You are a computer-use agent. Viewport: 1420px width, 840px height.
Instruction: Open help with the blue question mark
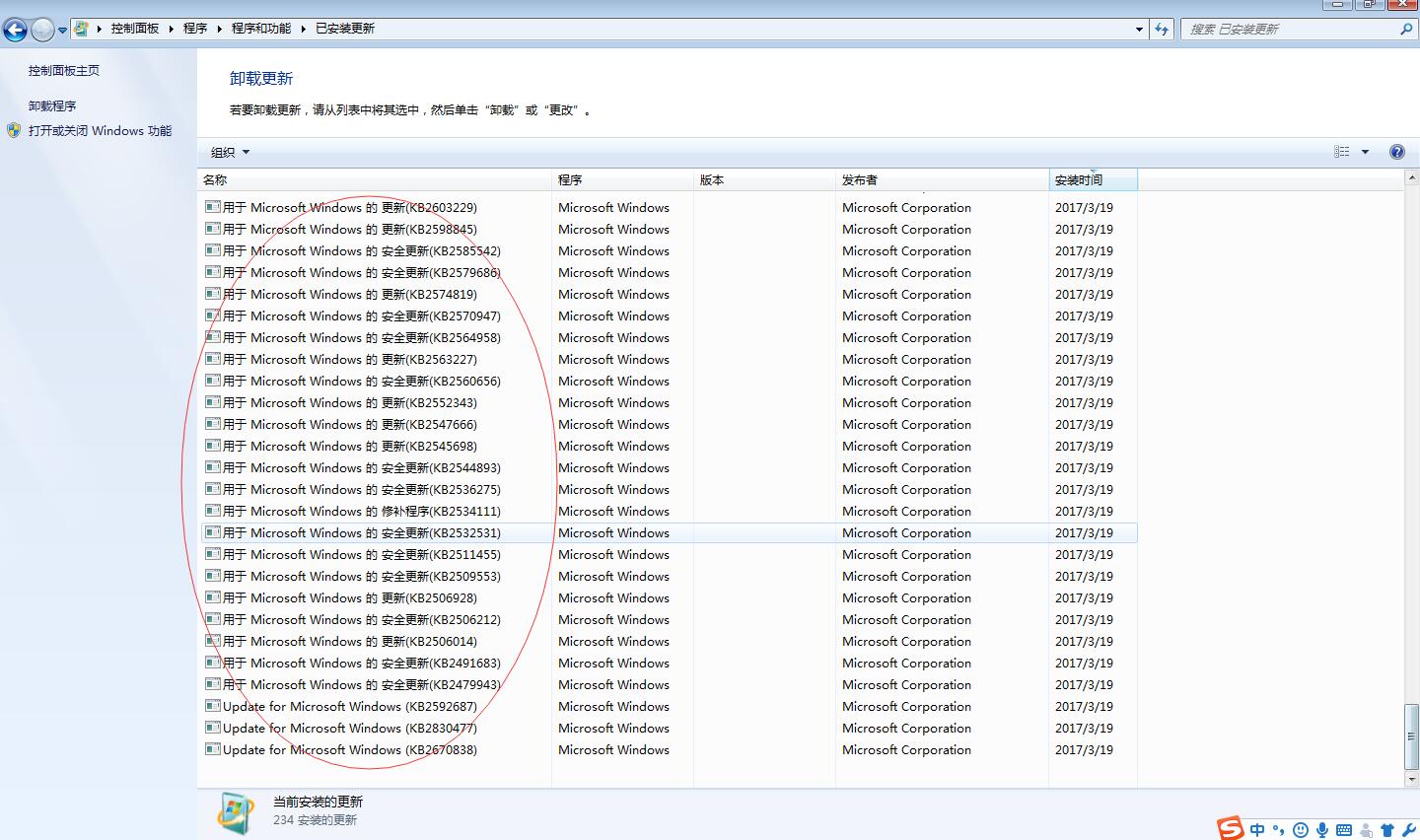1396,152
